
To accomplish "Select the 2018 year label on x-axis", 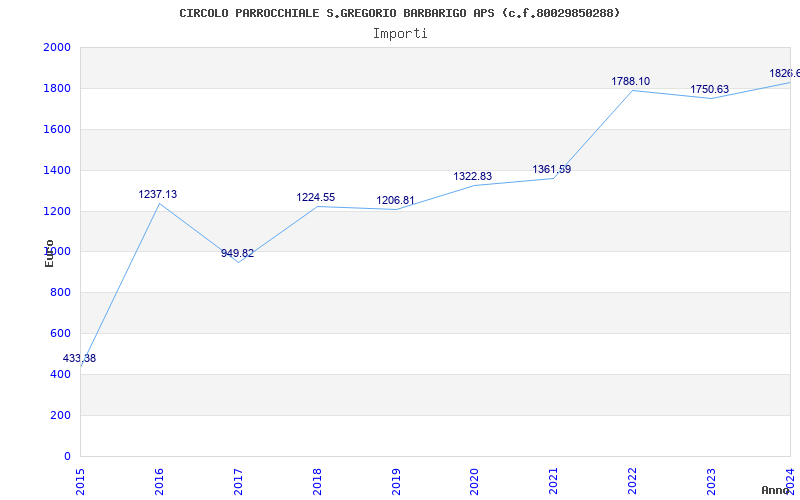I will [x=317, y=479].
